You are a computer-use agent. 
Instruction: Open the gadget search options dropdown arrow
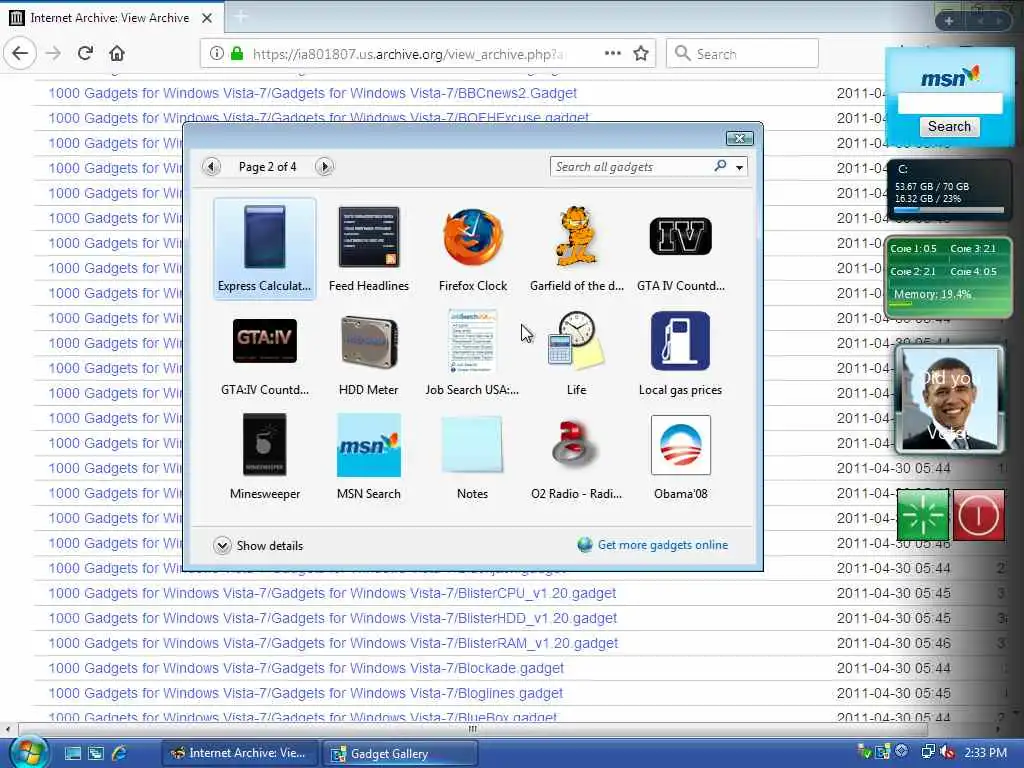pos(739,167)
